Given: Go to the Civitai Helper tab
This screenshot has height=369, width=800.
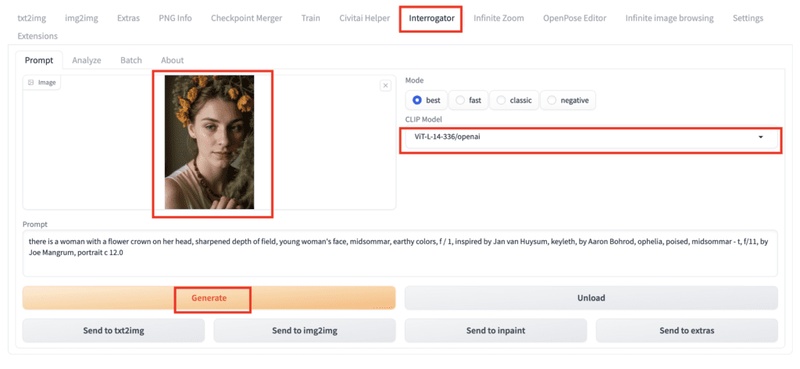Looking at the screenshot, I should coord(364,18).
